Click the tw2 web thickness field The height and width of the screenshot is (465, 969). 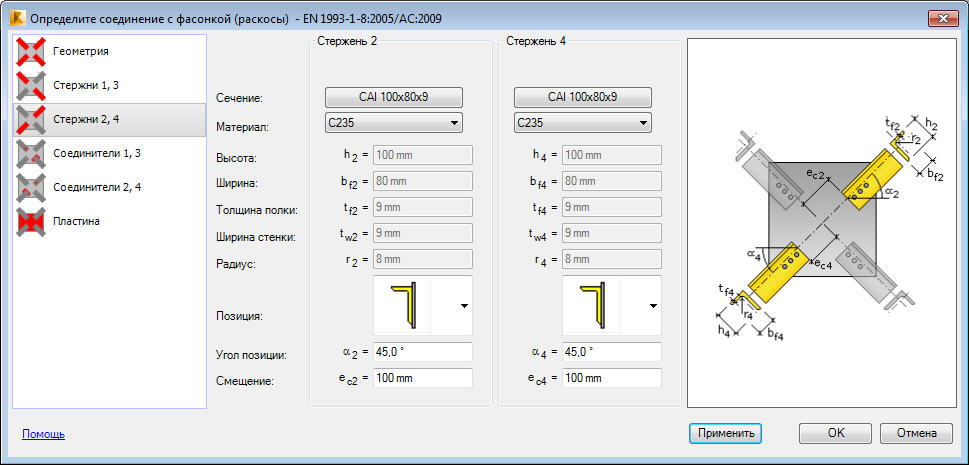tap(423, 233)
